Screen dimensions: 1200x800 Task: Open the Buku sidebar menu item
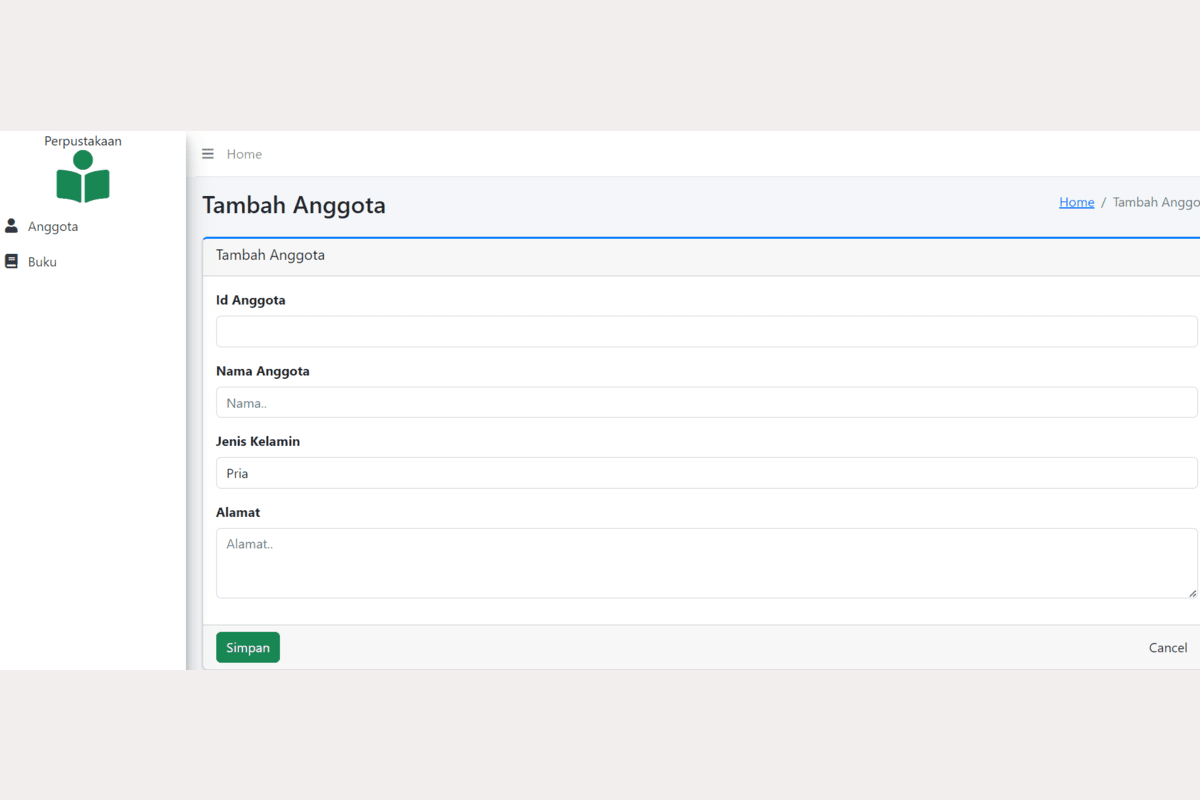point(42,262)
